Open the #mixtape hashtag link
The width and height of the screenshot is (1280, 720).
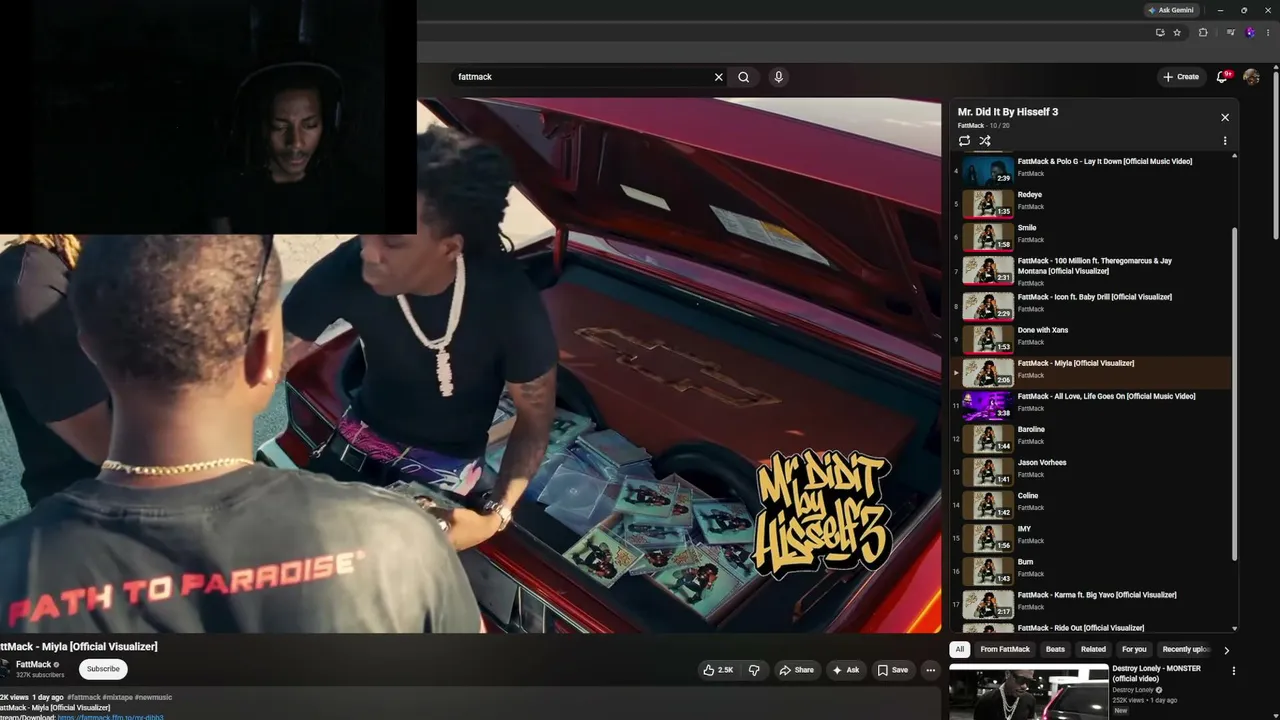(x=117, y=697)
